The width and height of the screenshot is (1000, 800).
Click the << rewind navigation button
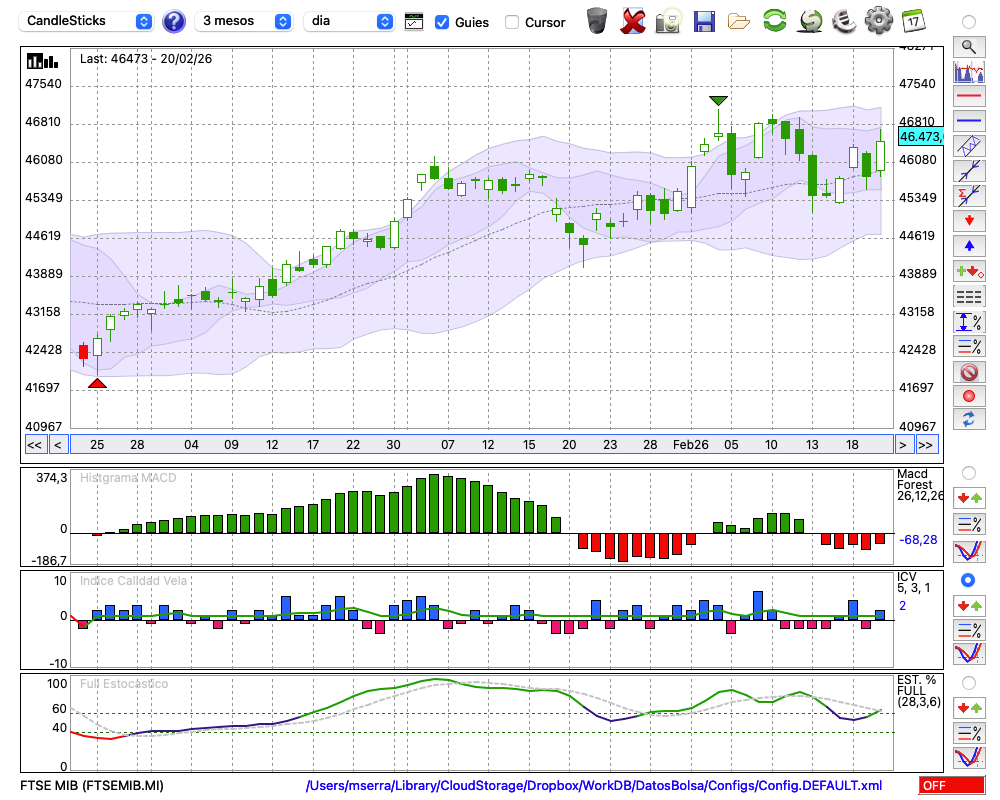(x=34, y=444)
